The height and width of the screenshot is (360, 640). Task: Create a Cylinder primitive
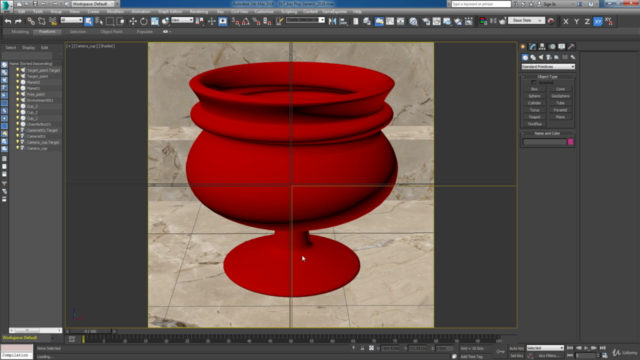pos(534,103)
